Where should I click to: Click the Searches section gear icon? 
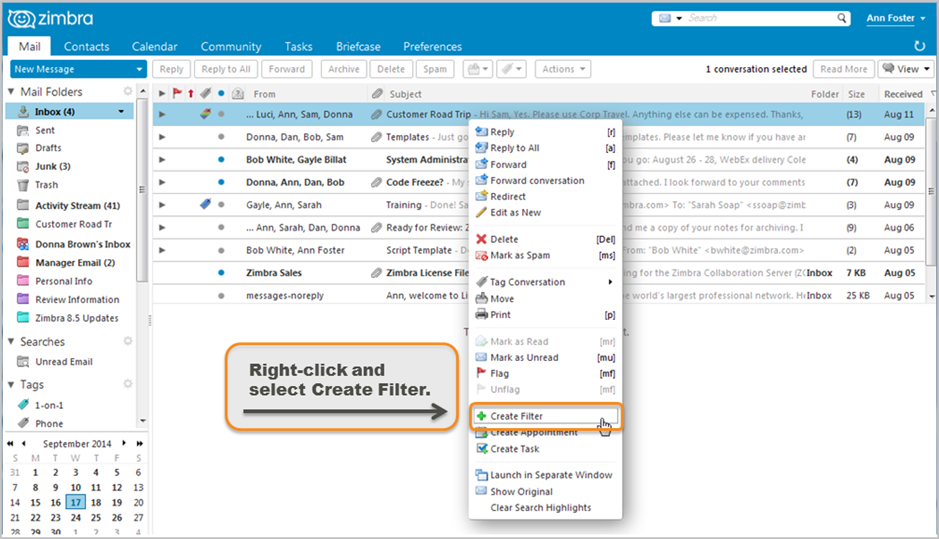point(128,341)
